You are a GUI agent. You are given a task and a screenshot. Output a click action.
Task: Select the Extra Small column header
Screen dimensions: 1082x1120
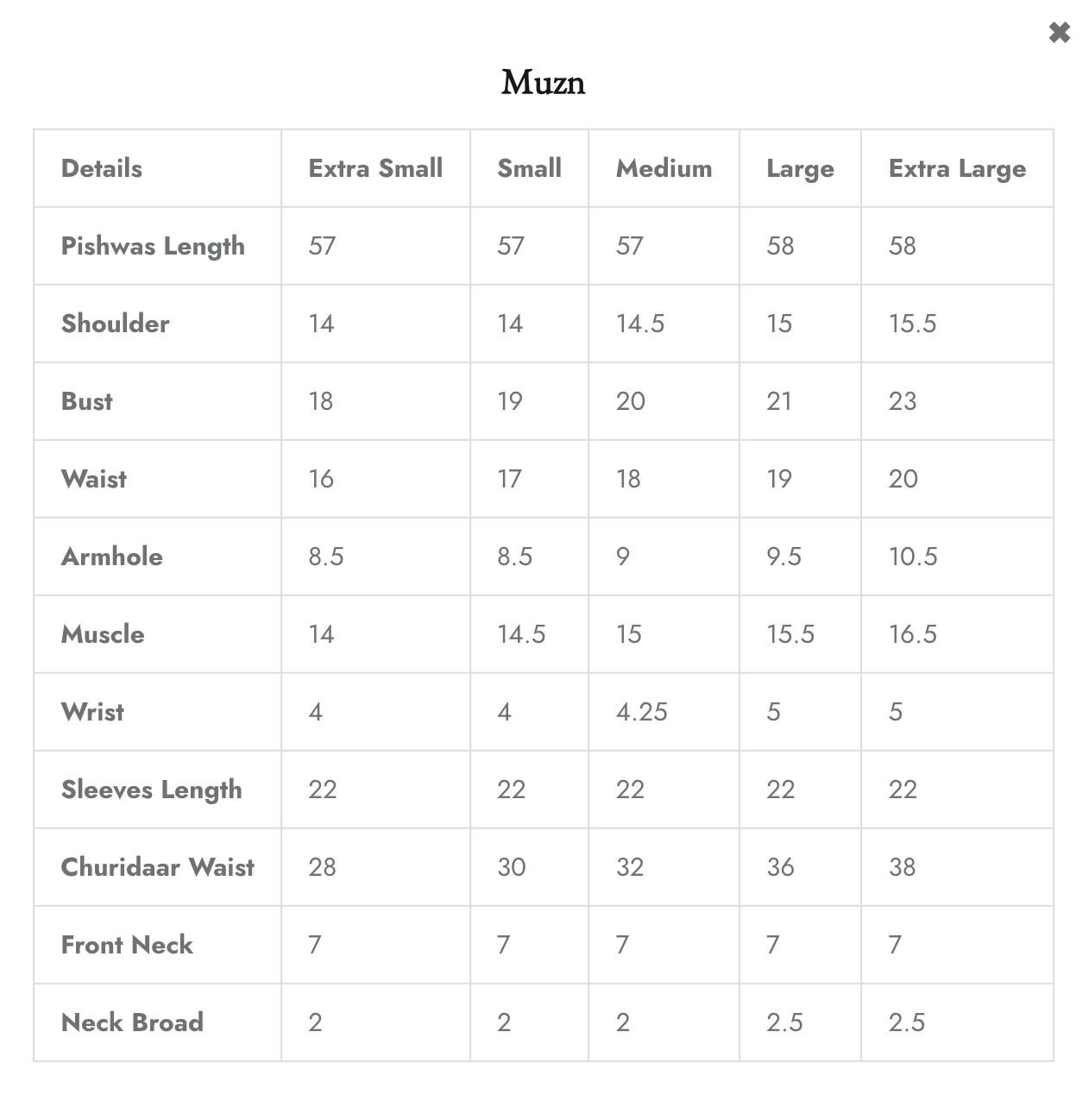tap(375, 168)
